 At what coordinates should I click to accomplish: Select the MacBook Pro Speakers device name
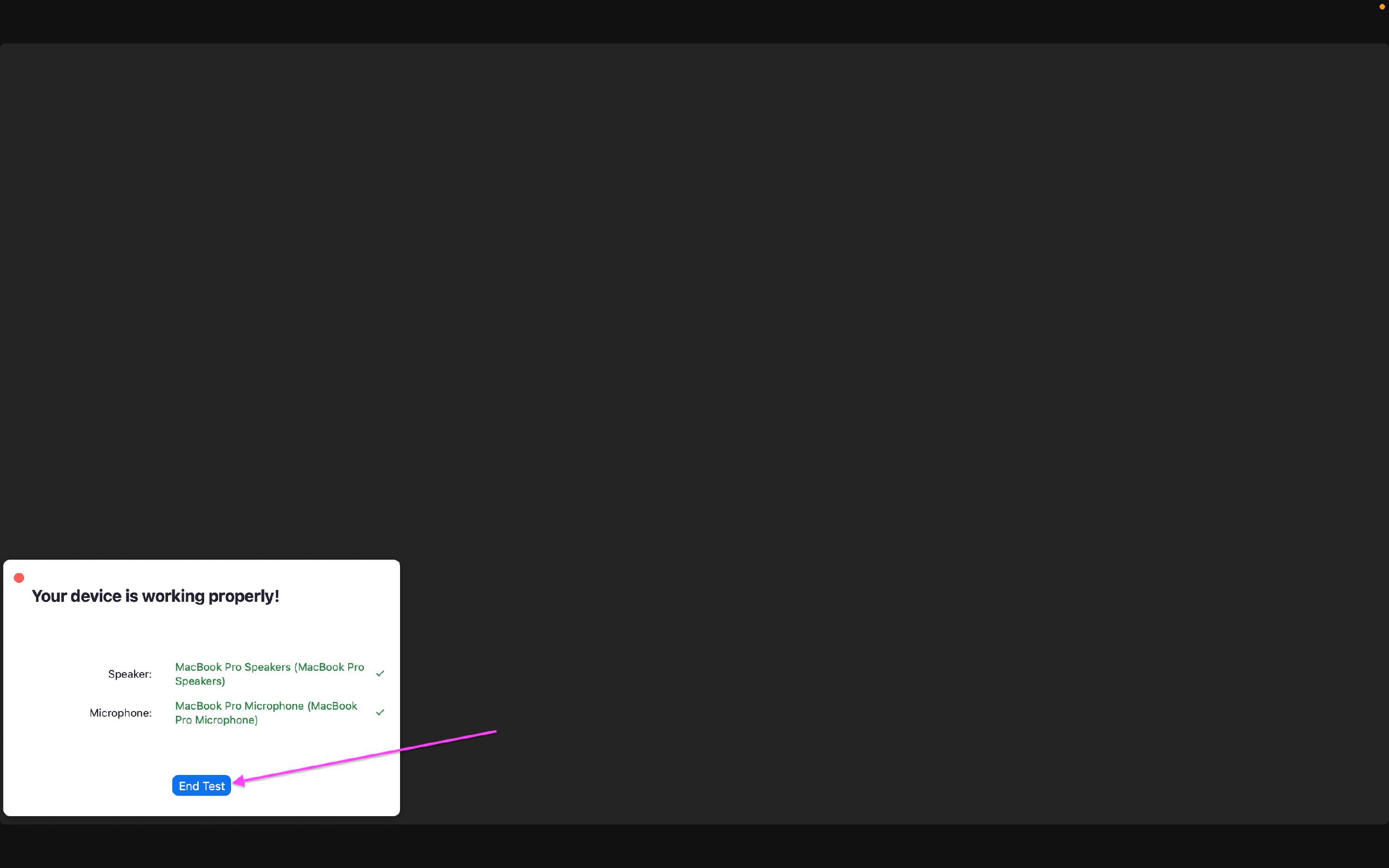(269, 674)
